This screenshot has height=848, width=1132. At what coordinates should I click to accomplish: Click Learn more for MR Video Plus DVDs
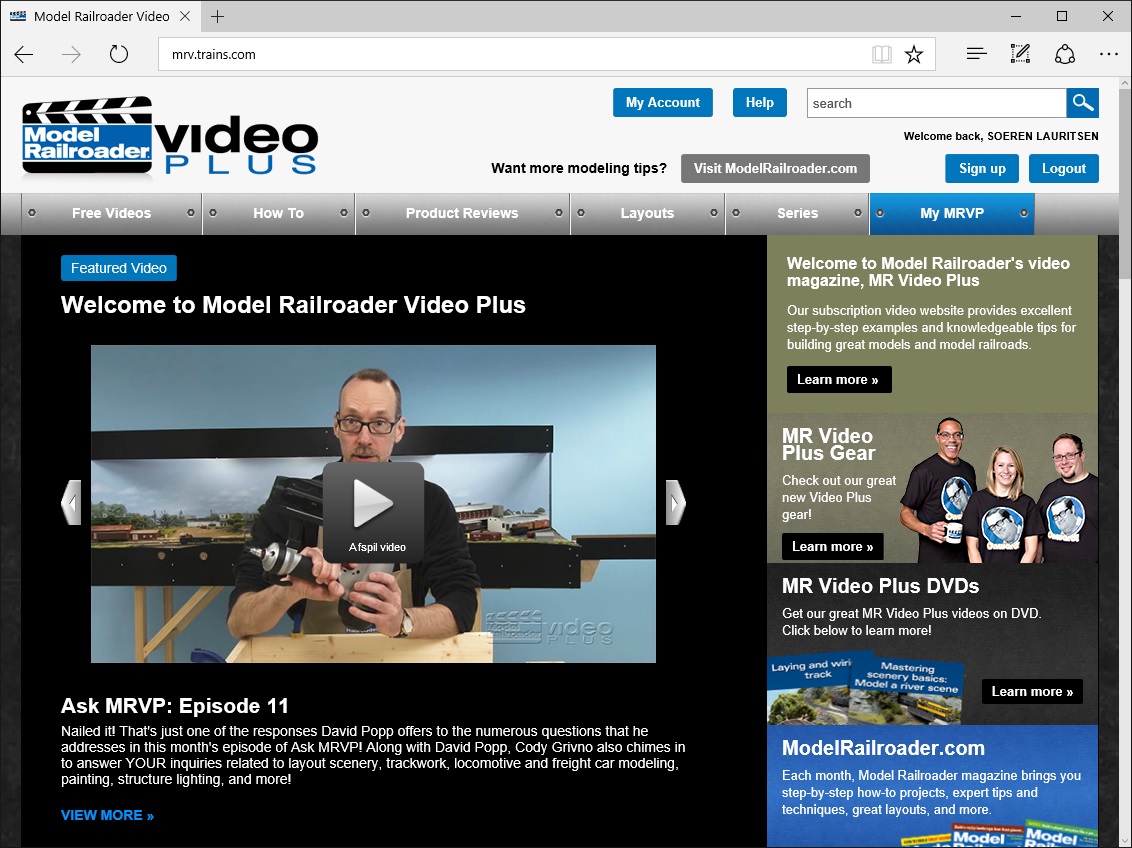pyautogui.click(x=1032, y=691)
